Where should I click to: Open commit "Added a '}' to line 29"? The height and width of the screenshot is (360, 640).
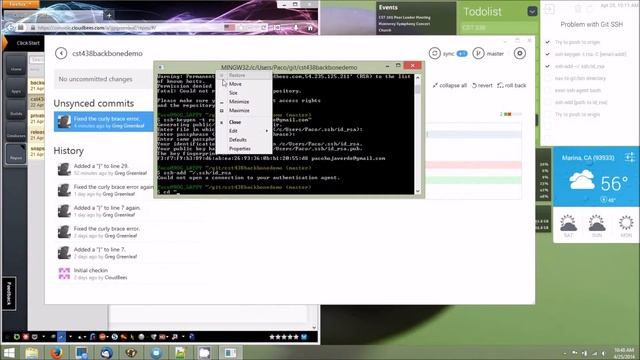point(104,169)
